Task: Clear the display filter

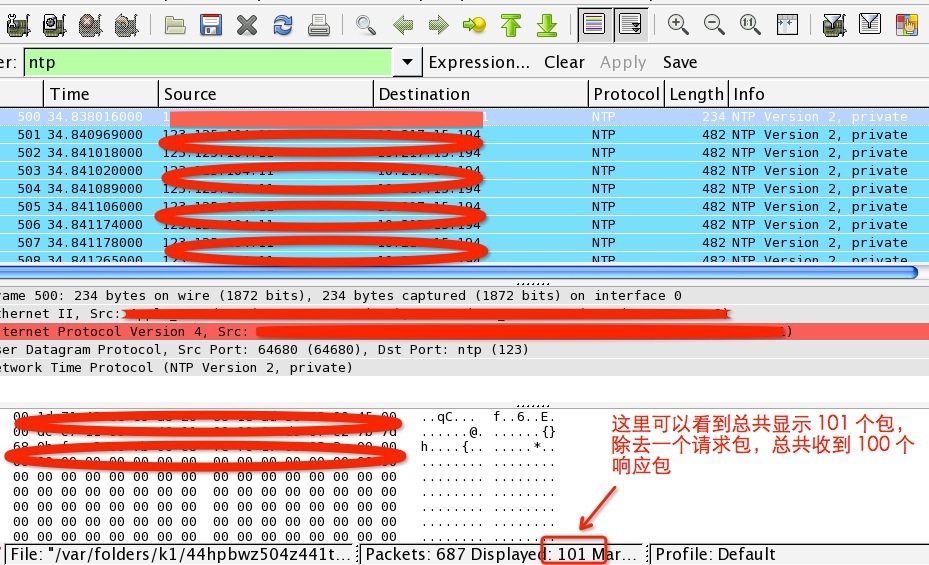Action: [x=564, y=62]
